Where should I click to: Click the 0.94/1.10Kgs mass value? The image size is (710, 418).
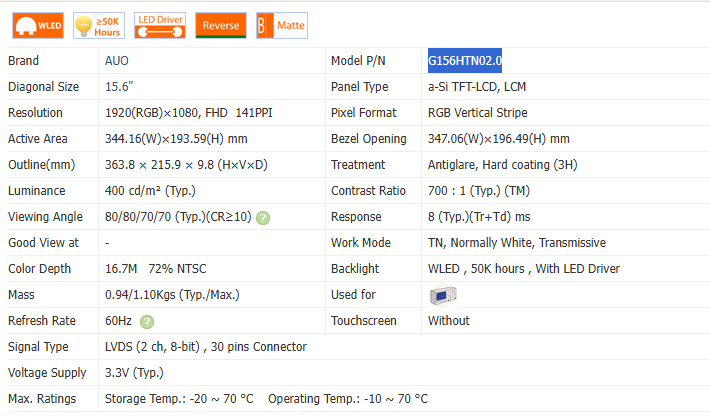172,295
